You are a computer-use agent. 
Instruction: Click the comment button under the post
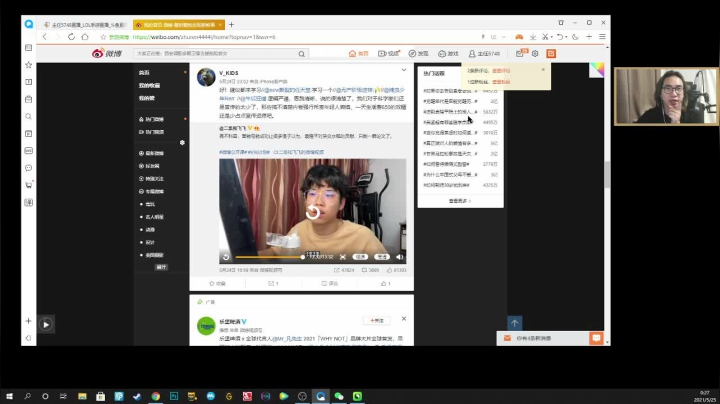(330, 283)
